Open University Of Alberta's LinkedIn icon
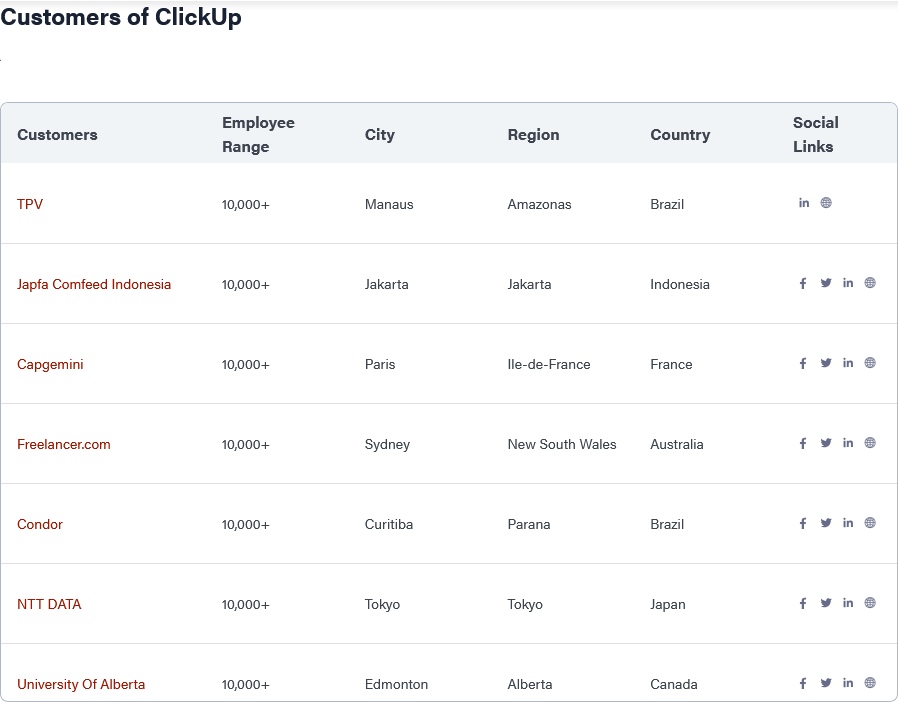898x702 pixels. coord(848,683)
